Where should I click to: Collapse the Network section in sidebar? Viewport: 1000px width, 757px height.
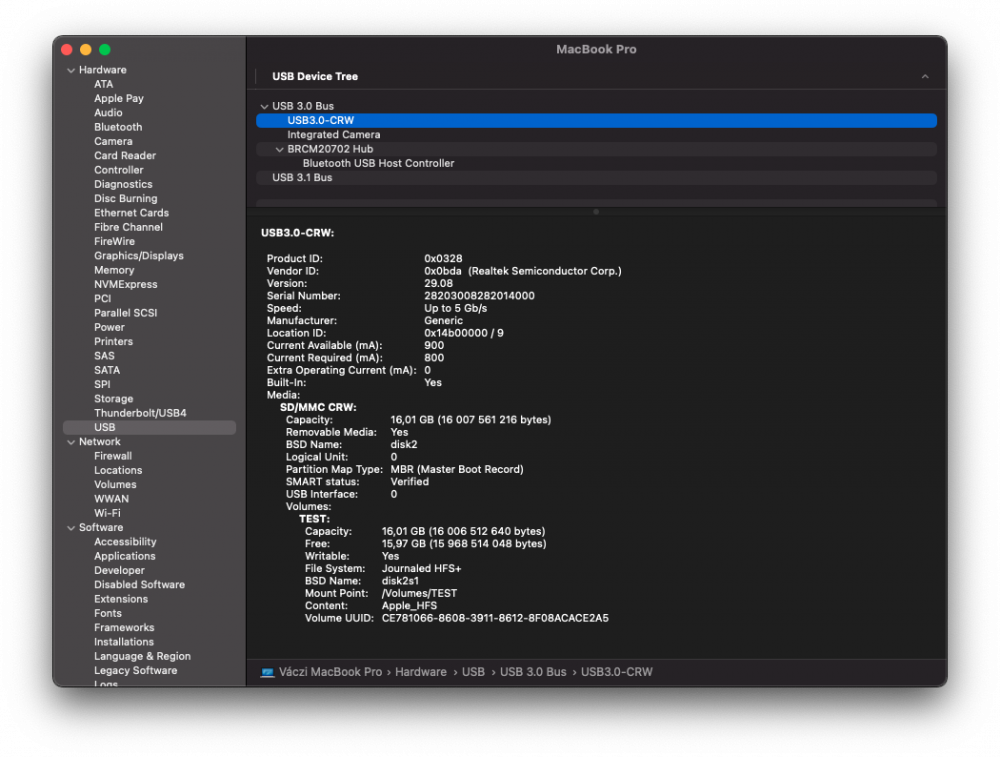click(71, 442)
